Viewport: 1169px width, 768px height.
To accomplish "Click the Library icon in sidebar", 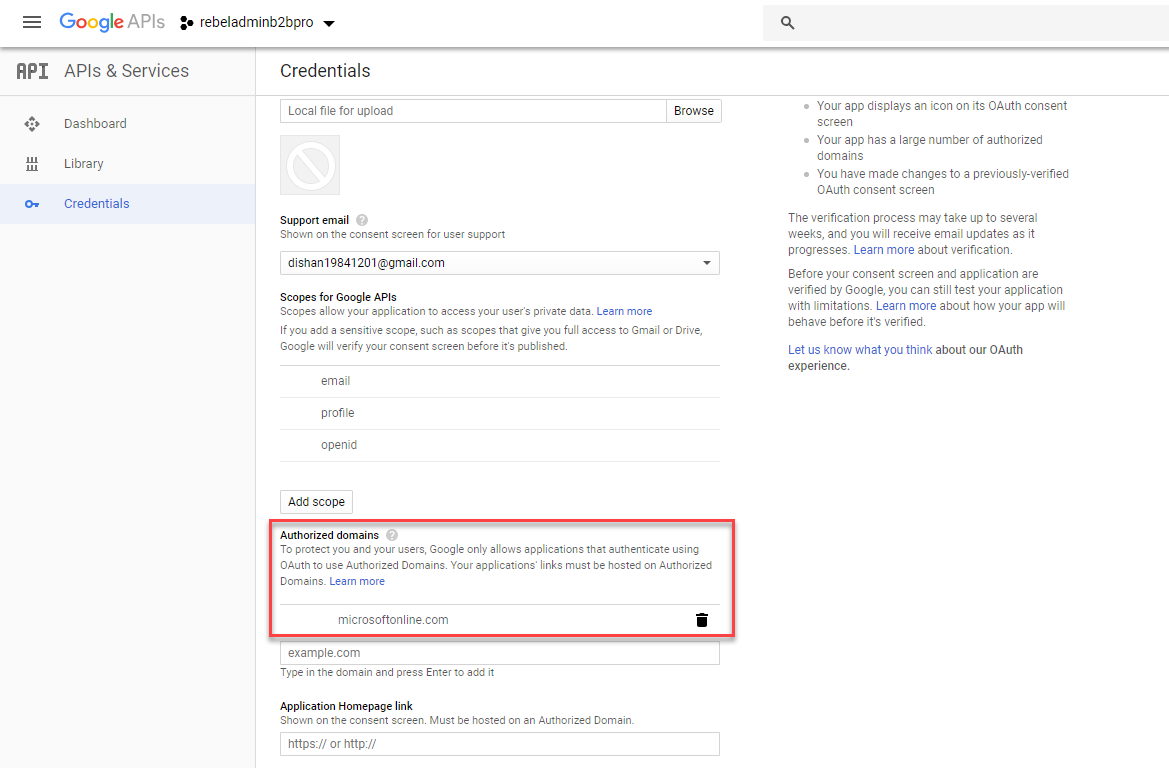I will pos(31,164).
